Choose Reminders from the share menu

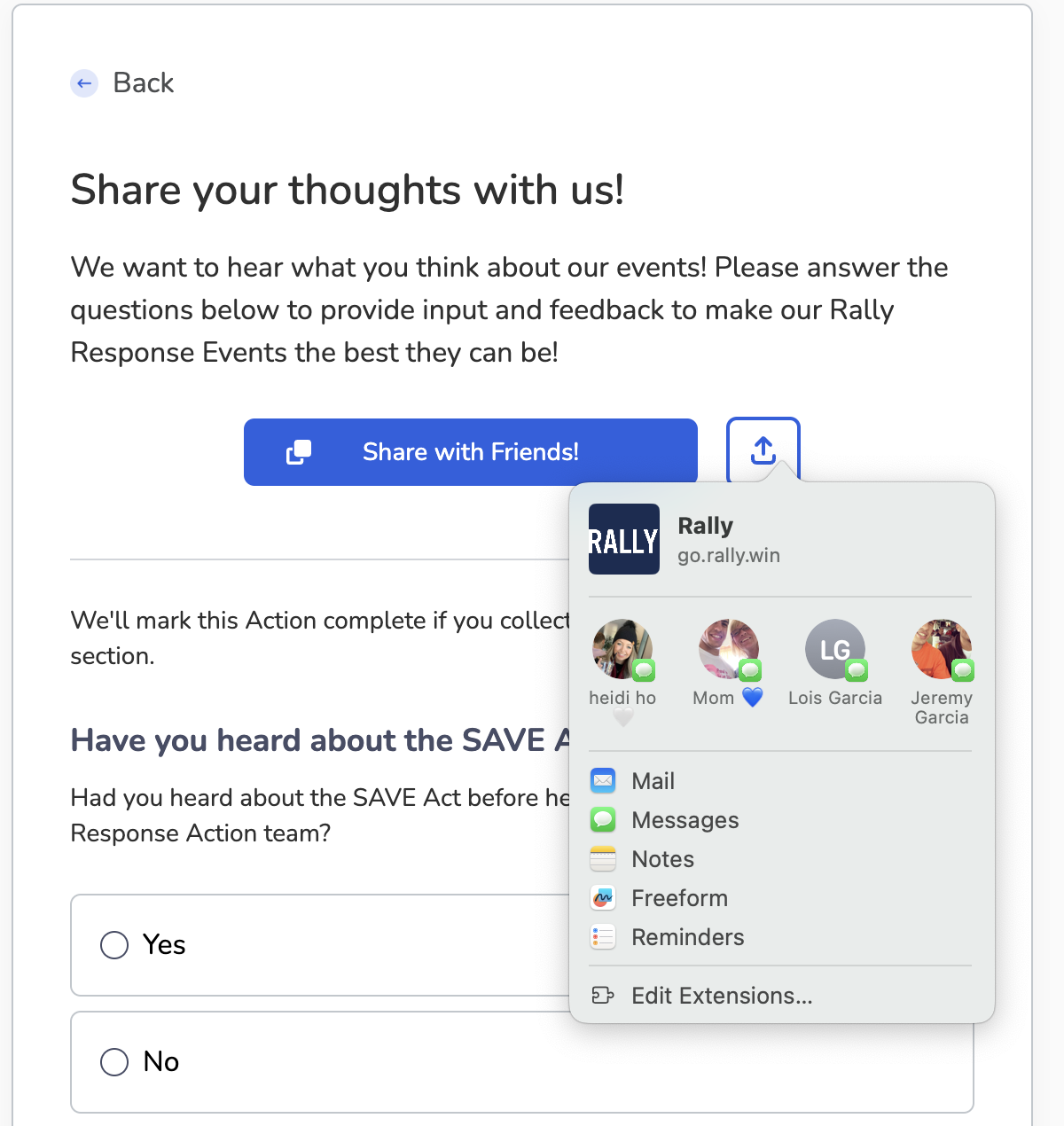tap(688, 937)
